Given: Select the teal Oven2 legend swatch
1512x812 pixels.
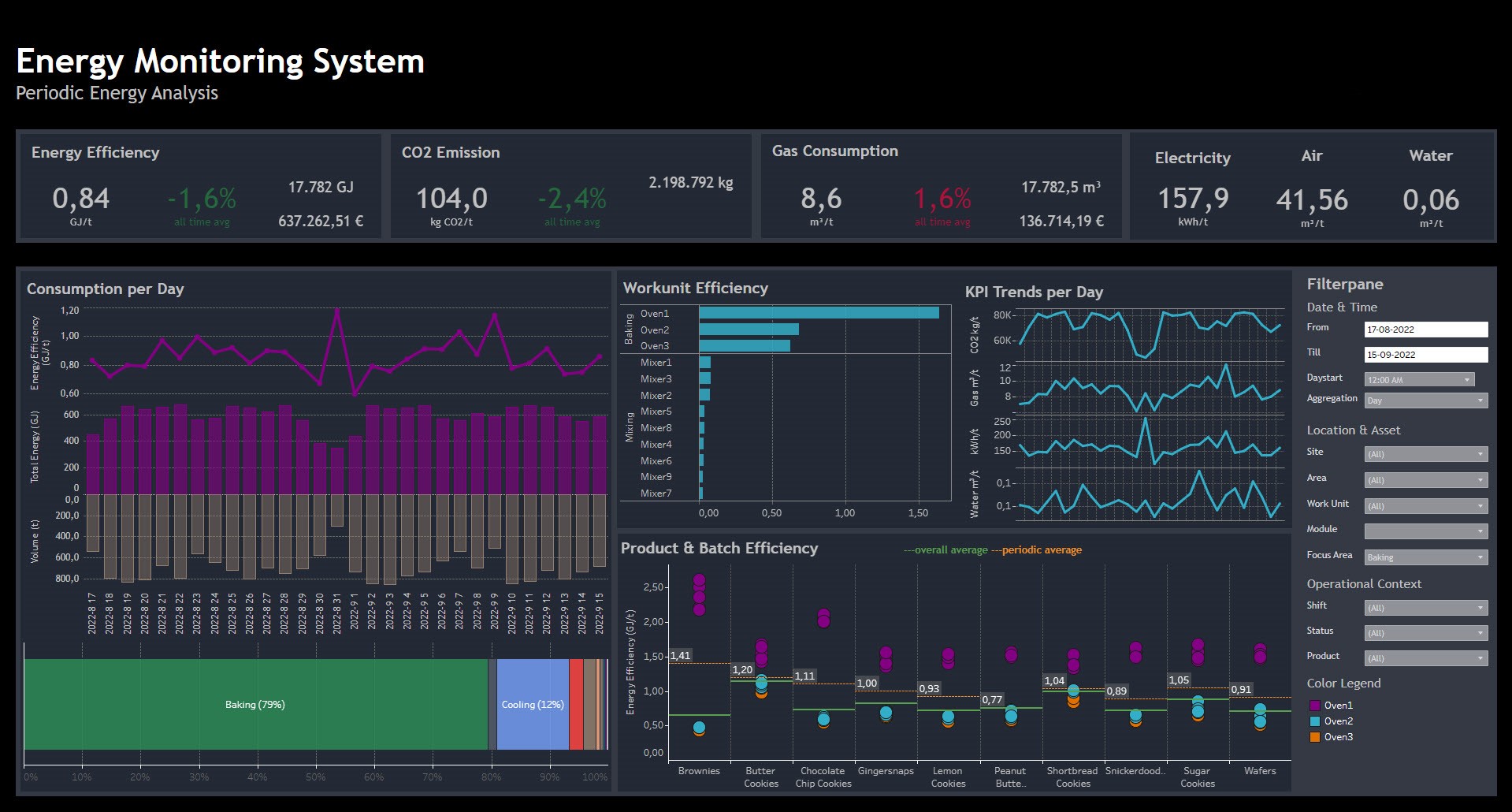Looking at the screenshot, I should tap(1314, 721).
